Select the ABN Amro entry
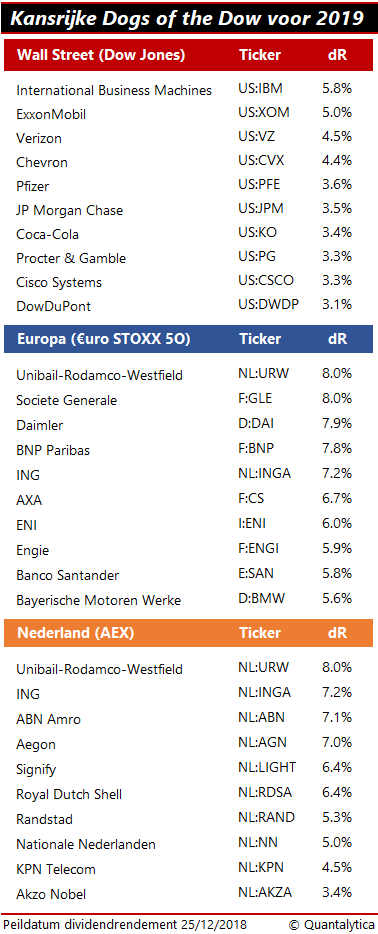 [x=49, y=719]
